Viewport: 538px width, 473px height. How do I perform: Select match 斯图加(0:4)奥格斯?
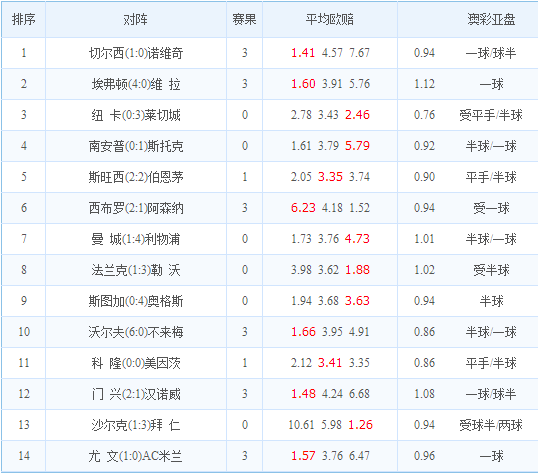136,301
